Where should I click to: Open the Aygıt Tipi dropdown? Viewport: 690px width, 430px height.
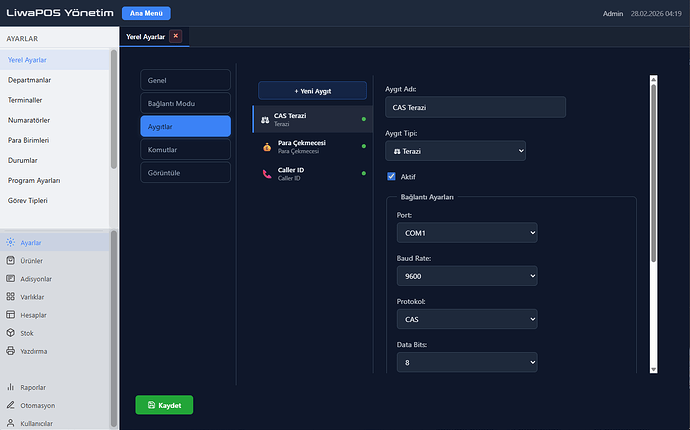[x=455, y=150]
